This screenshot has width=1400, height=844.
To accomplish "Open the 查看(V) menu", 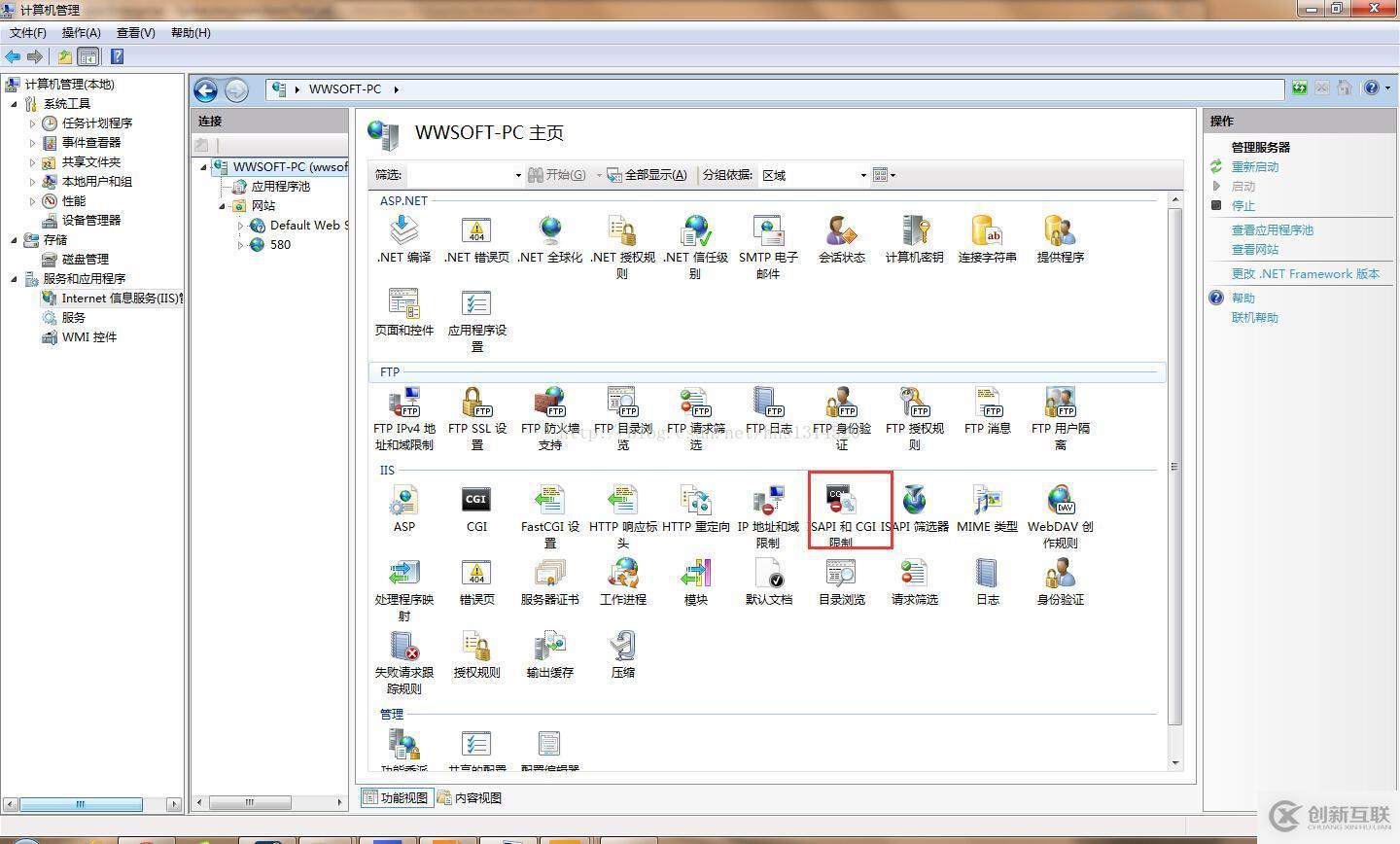I will pyautogui.click(x=136, y=33).
